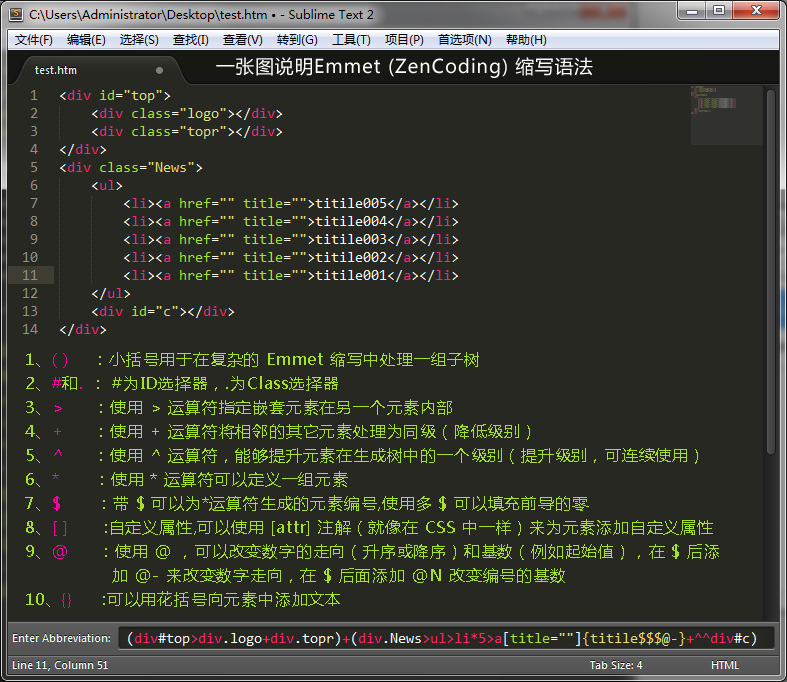The height and width of the screenshot is (682, 787).
Task: Click the div id="top" code line
Action: 115,95
